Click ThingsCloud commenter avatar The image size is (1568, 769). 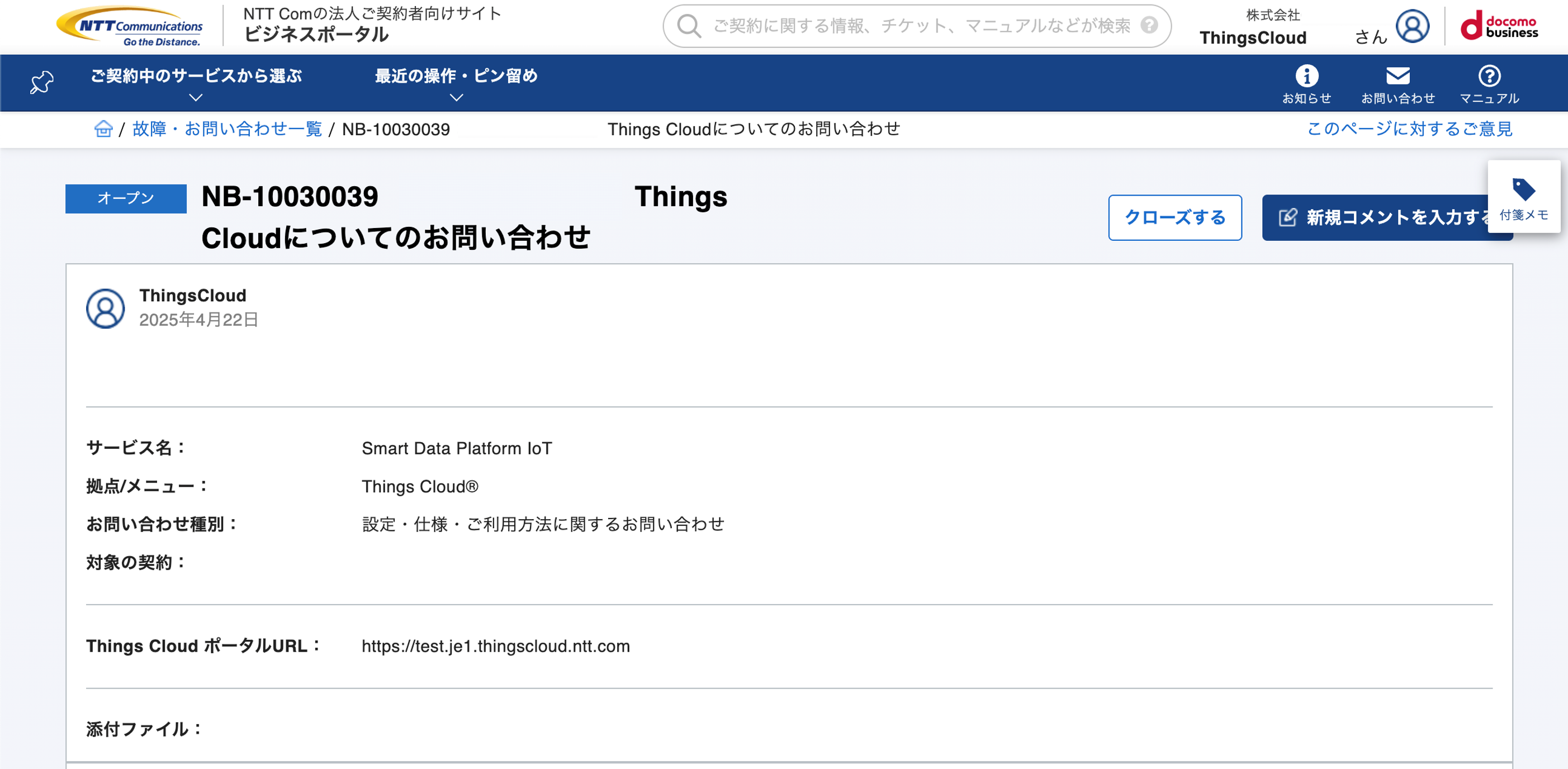105,308
